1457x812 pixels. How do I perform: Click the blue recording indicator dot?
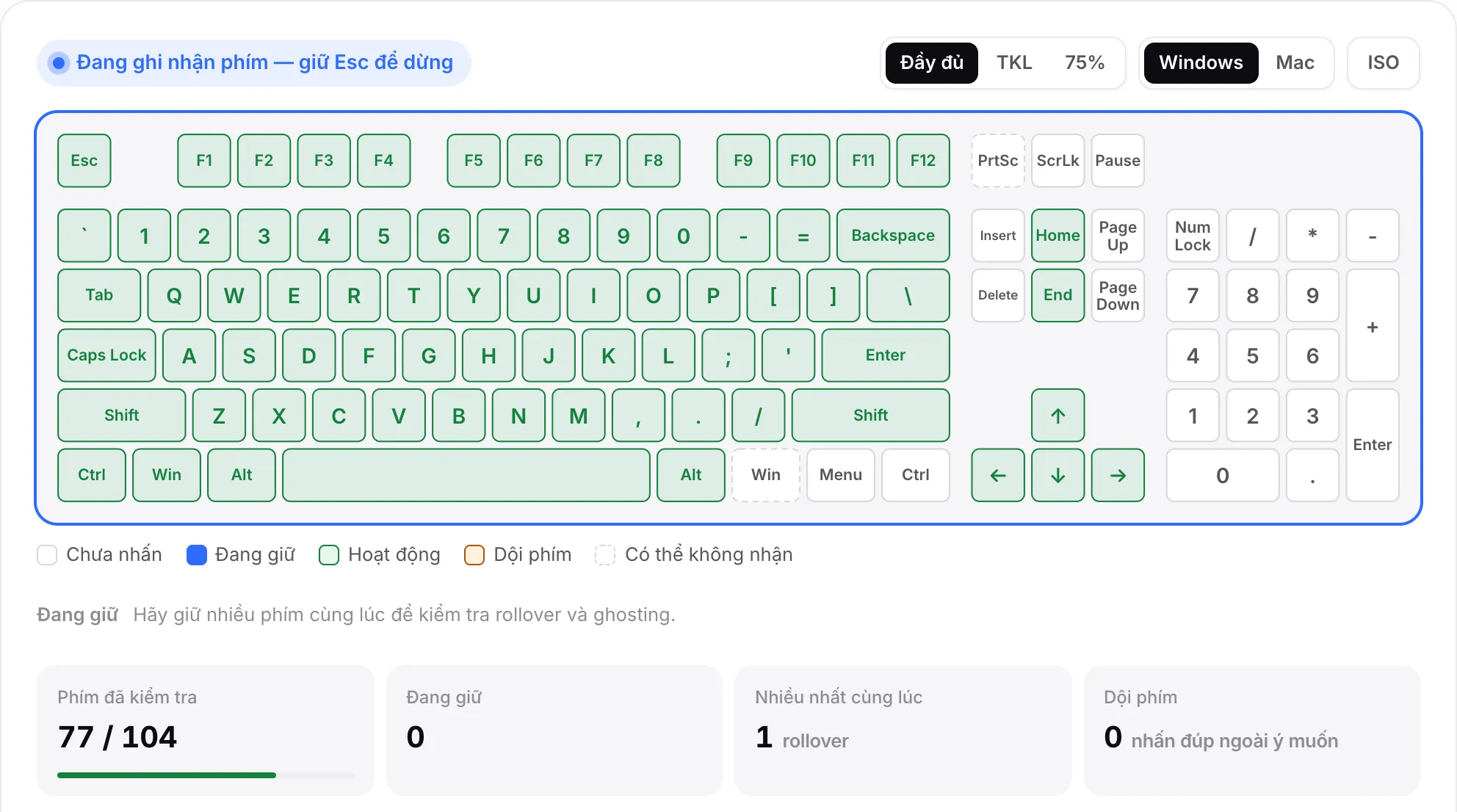[59, 63]
